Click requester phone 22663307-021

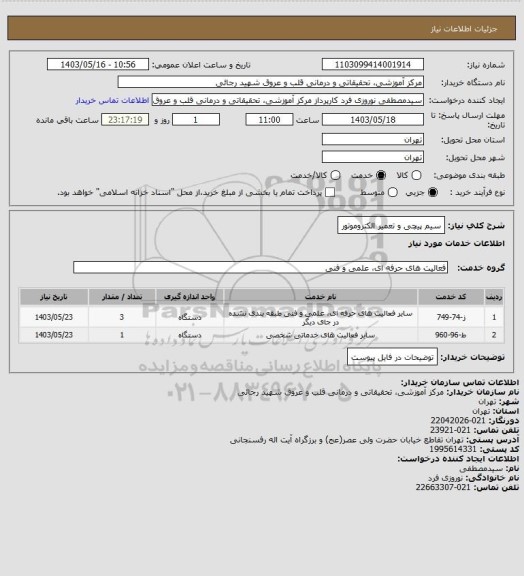click(x=443, y=487)
